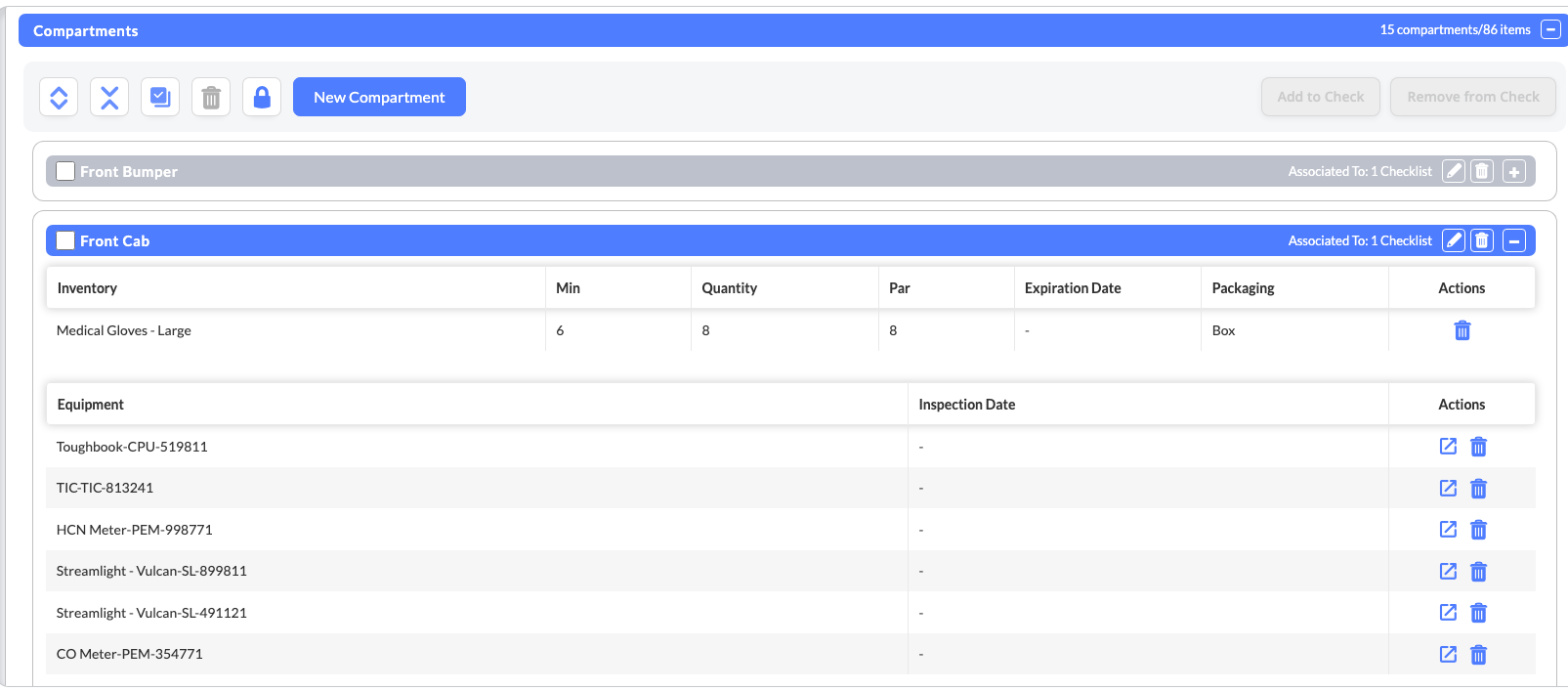This screenshot has width=1568, height=691.
Task: Select Toughbook-CPU-519811 row text
Action: [x=132, y=447]
